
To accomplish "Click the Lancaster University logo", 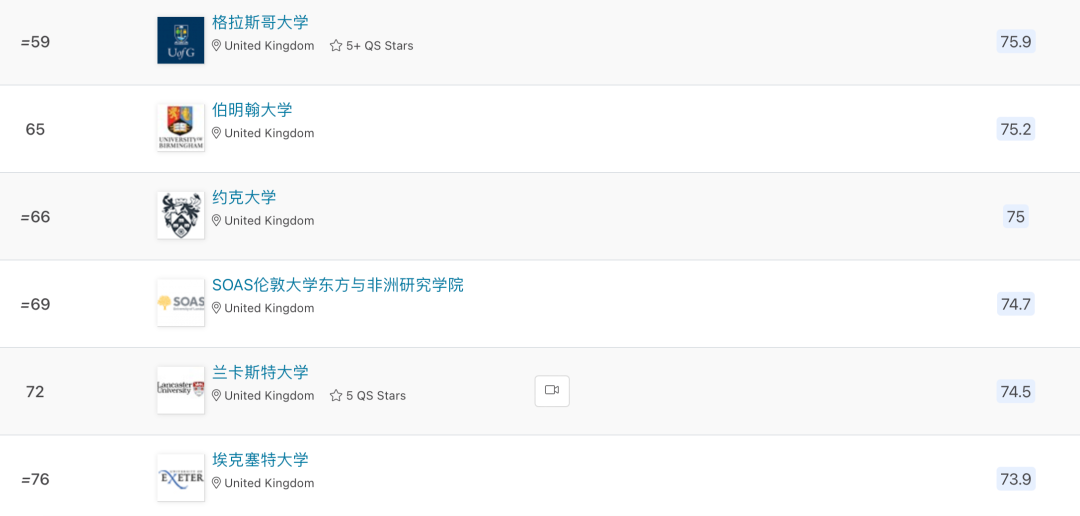I will [x=180, y=390].
